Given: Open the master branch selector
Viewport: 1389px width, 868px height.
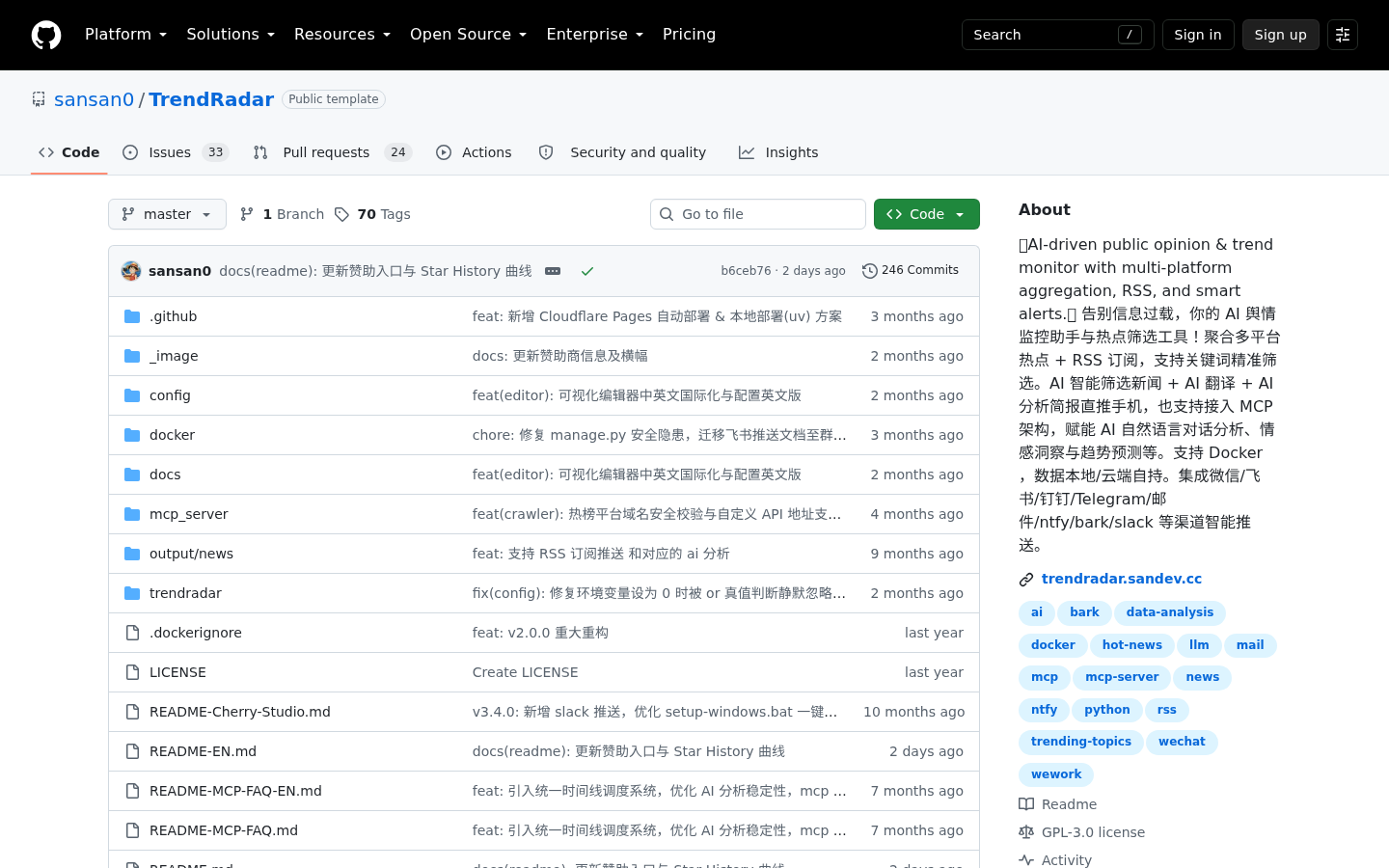Looking at the screenshot, I should tap(167, 214).
